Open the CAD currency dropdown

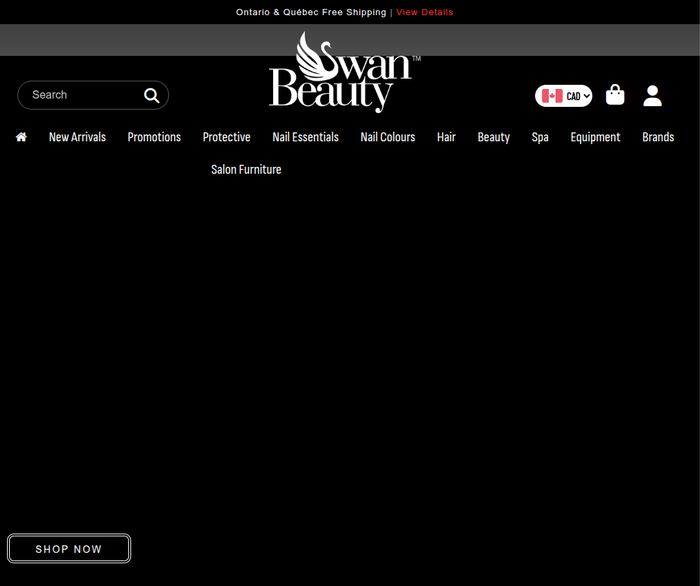click(x=563, y=96)
